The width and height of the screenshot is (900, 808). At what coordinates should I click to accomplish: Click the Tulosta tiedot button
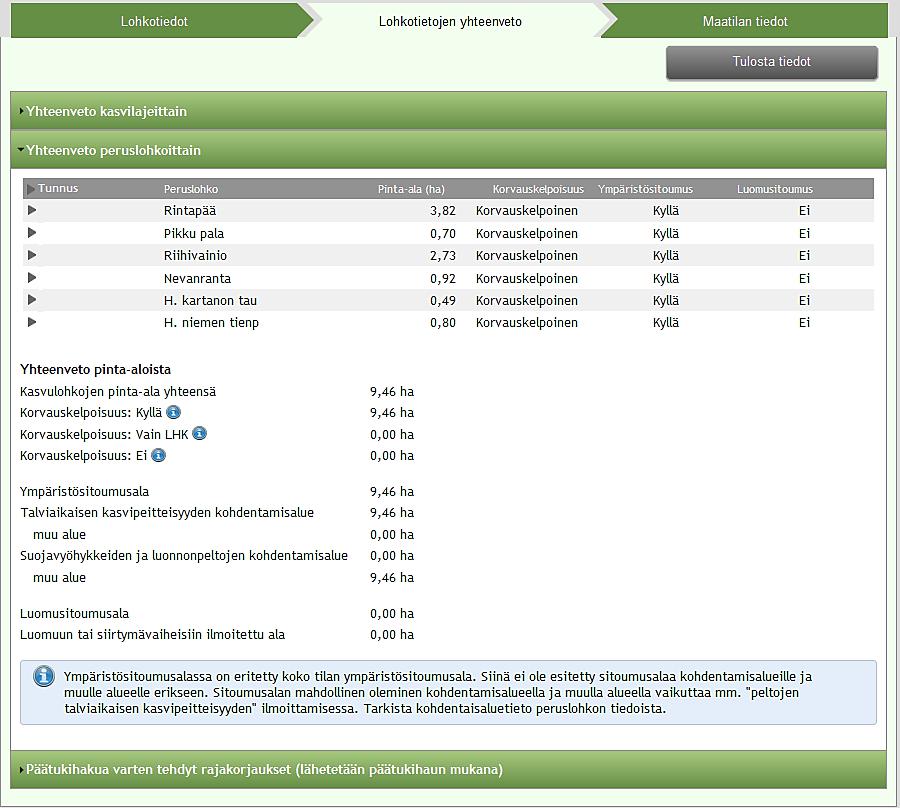[x=771, y=62]
